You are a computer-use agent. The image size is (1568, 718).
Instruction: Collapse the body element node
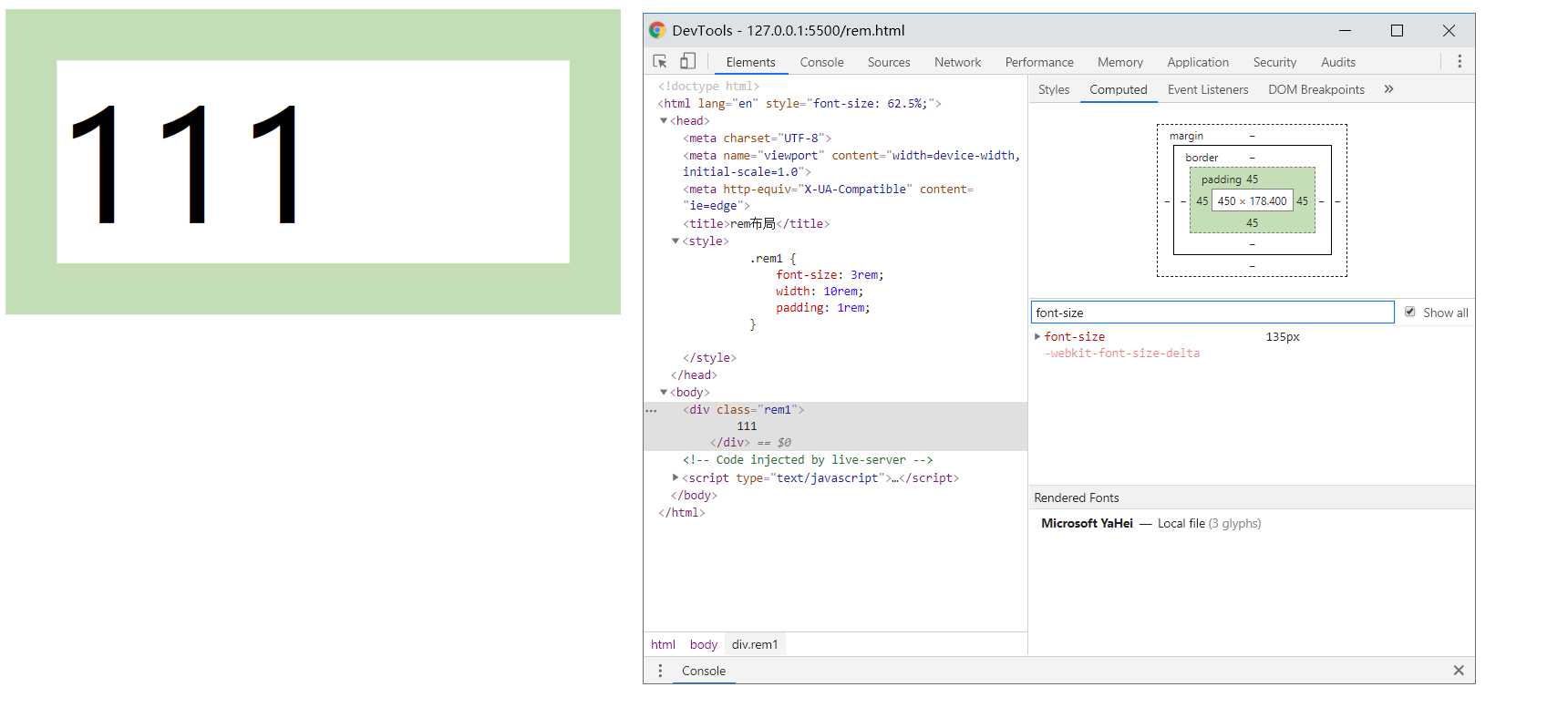click(663, 392)
